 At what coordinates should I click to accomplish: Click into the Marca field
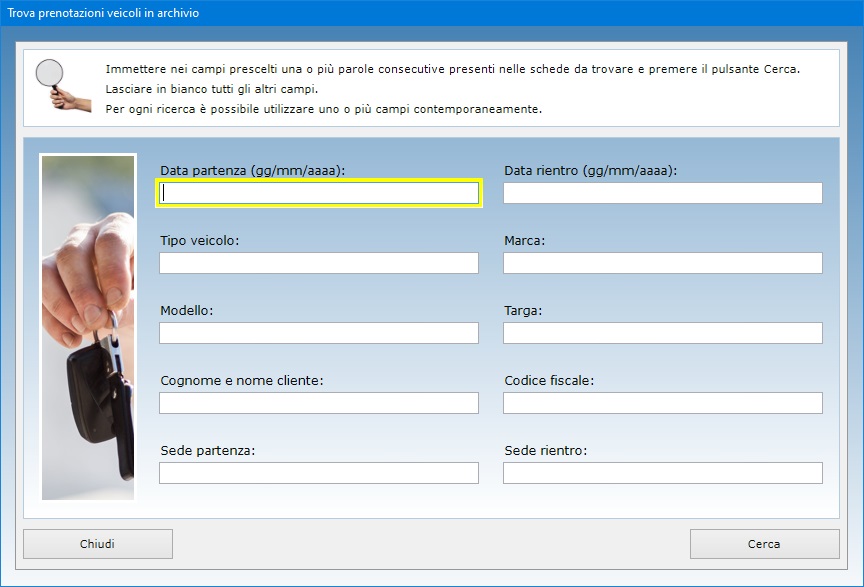[x=662, y=263]
